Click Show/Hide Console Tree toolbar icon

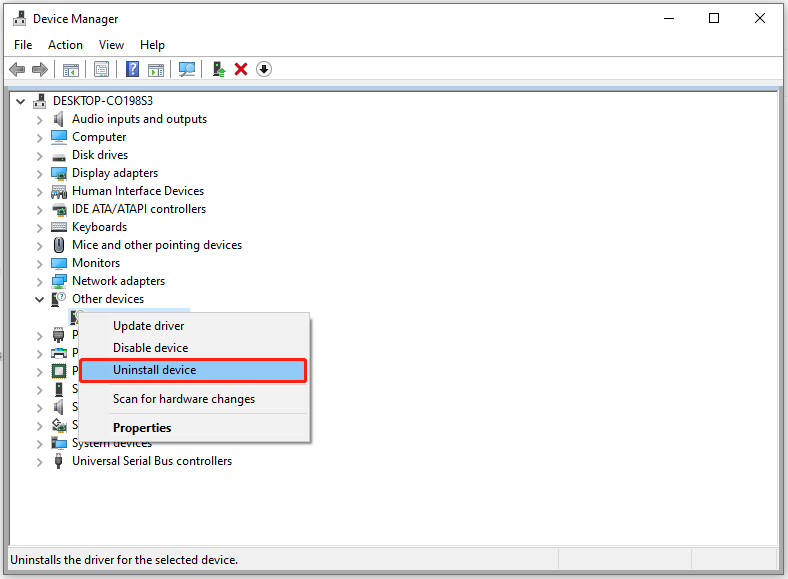tap(71, 69)
